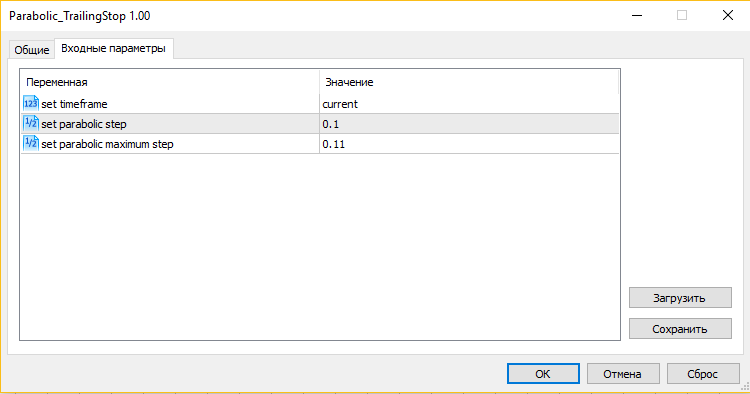Switch to the Общие tab
This screenshot has width=750, height=394.
(x=32, y=50)
